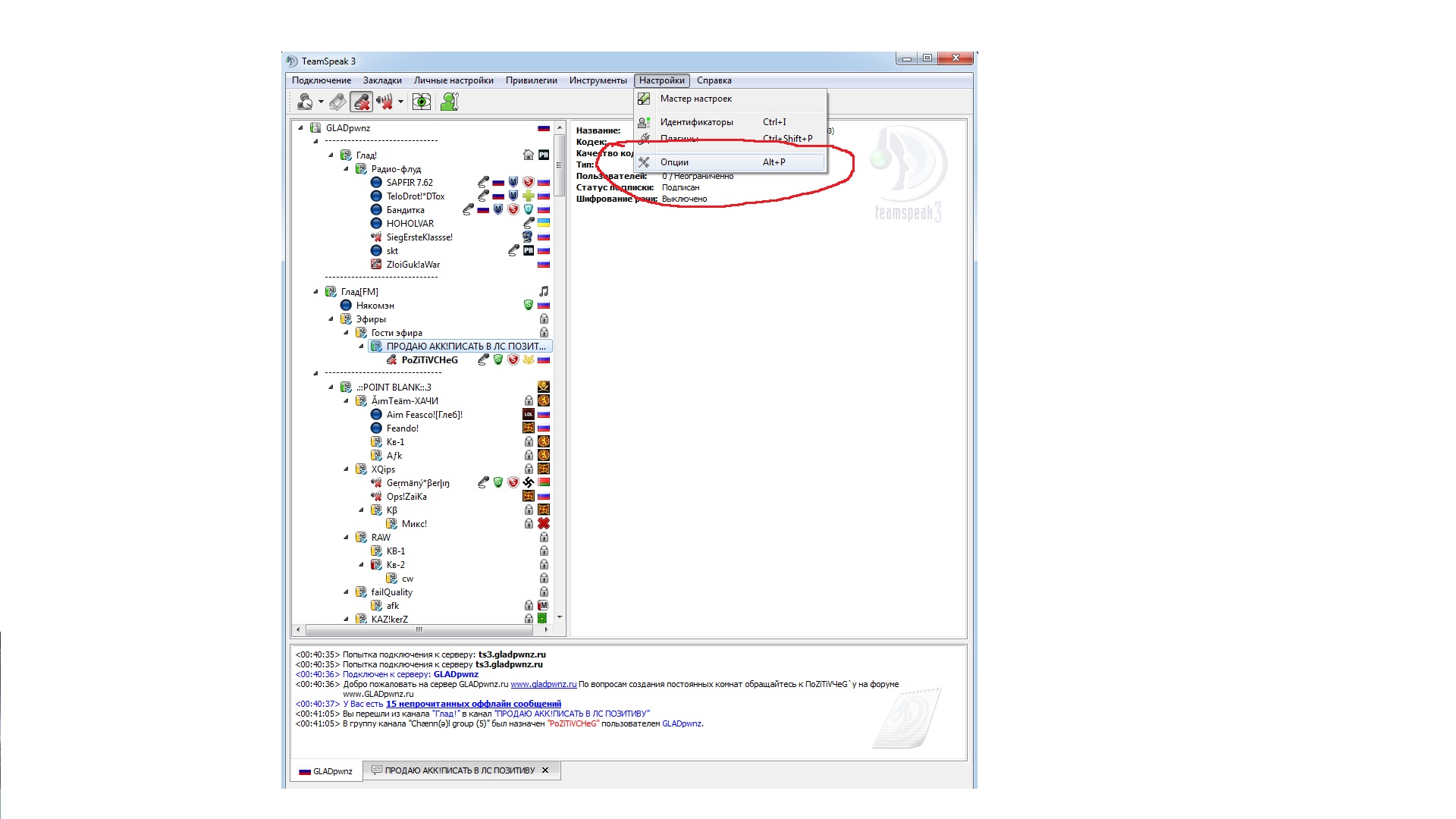Collapse the XQips channel
Viewport: 1456px width, 819px height.
click(347, 469)
